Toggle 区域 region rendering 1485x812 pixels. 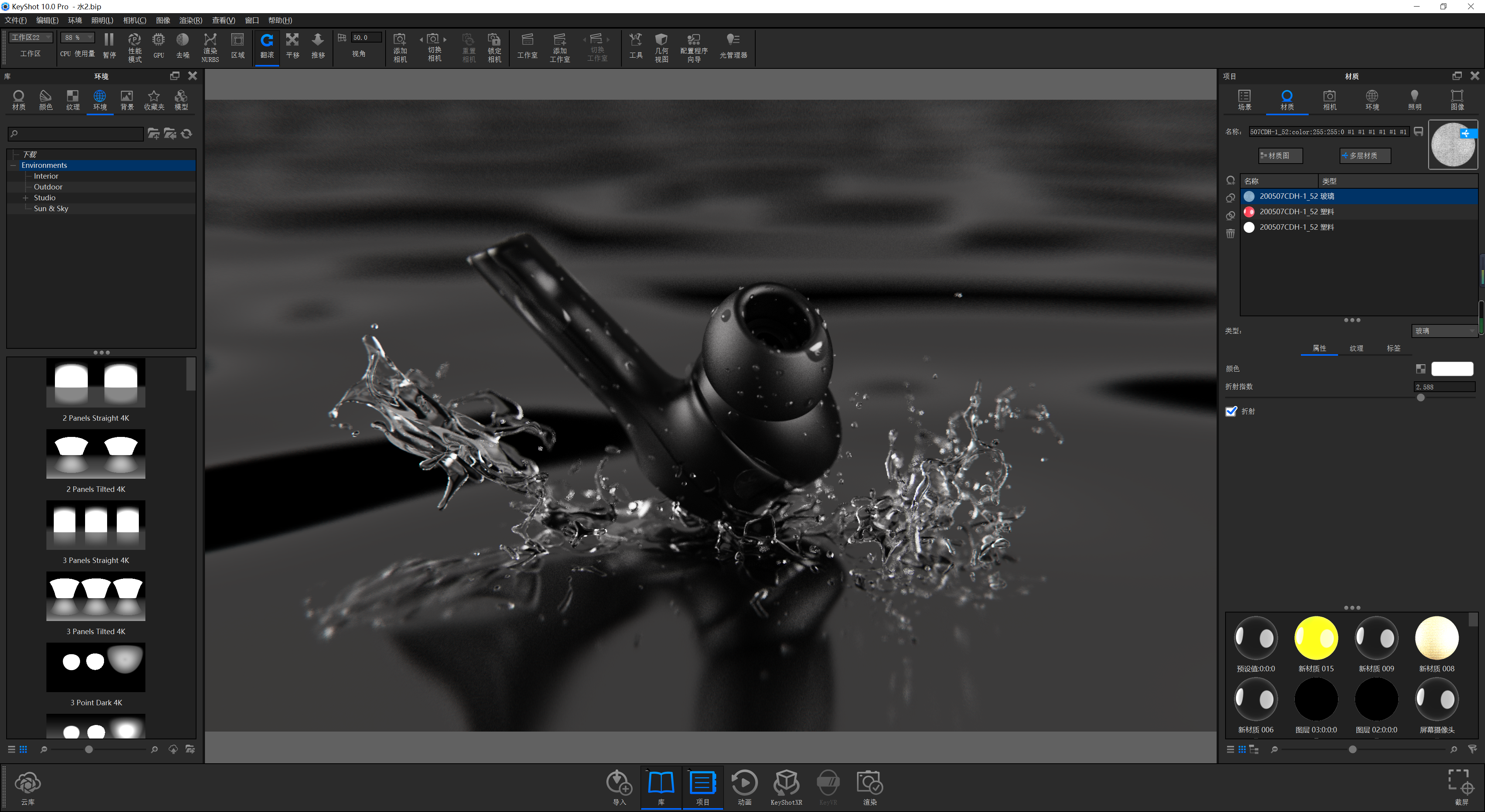(x=237, y=46)
